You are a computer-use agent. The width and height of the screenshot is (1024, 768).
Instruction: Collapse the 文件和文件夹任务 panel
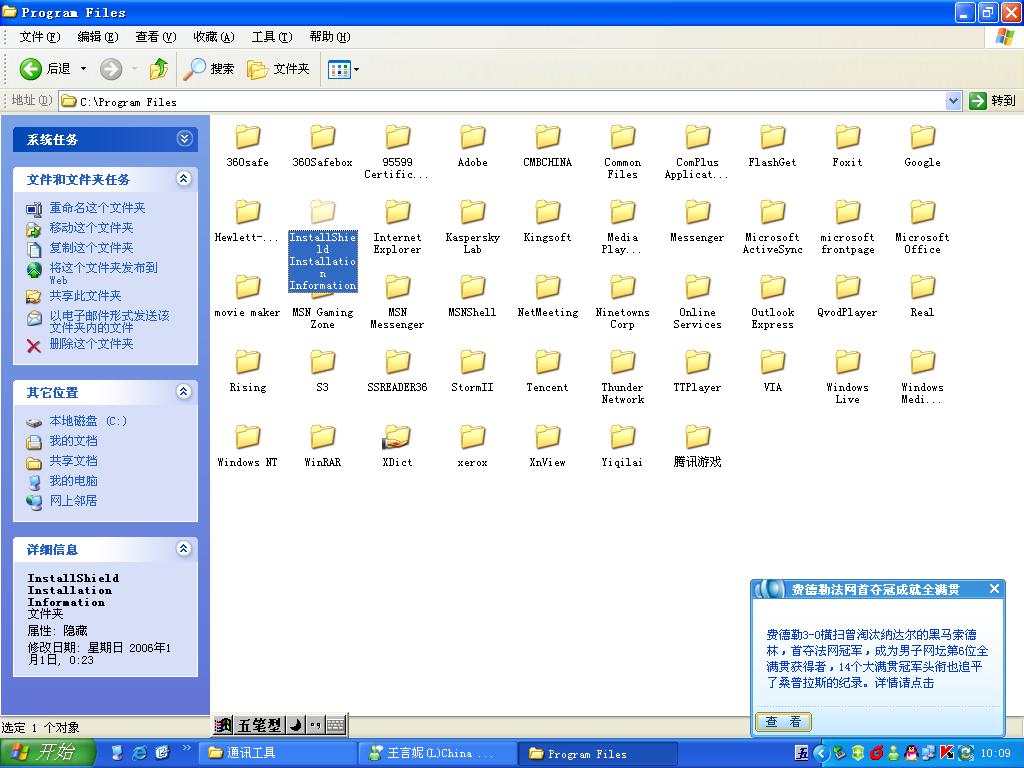pos(183,179)
